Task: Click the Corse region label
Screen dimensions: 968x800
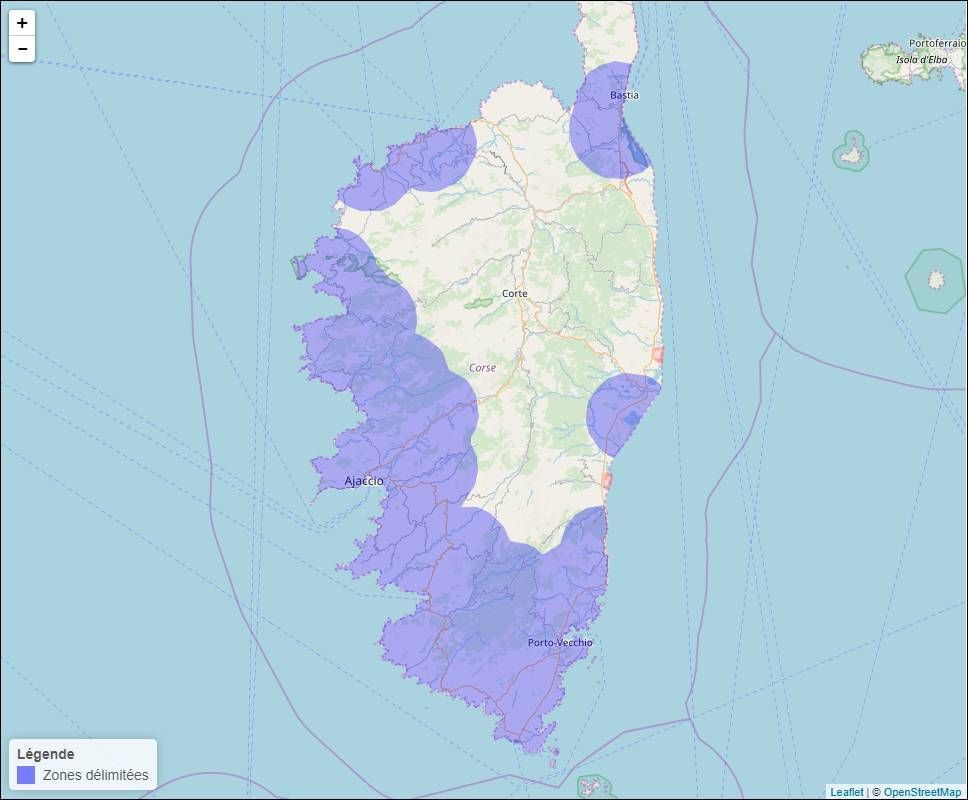Action: click(482, 367)
